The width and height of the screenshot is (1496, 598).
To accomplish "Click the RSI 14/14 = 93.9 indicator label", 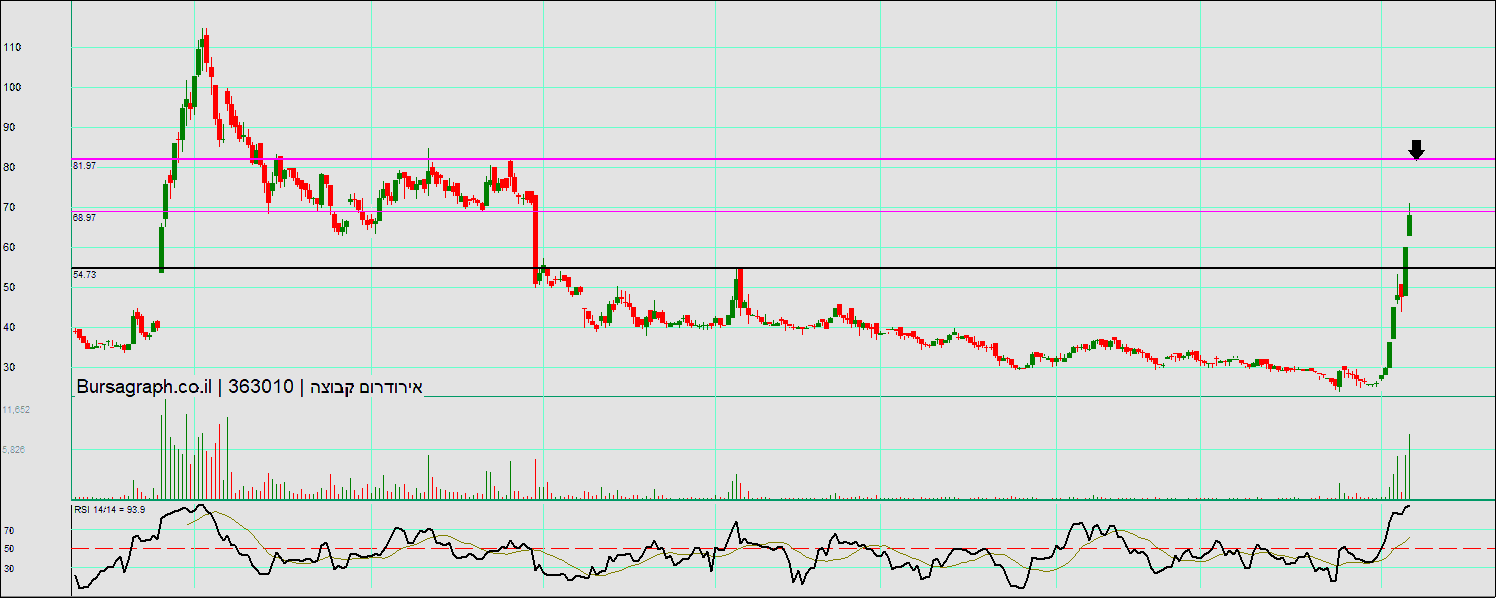I will [x=110, y=510].
